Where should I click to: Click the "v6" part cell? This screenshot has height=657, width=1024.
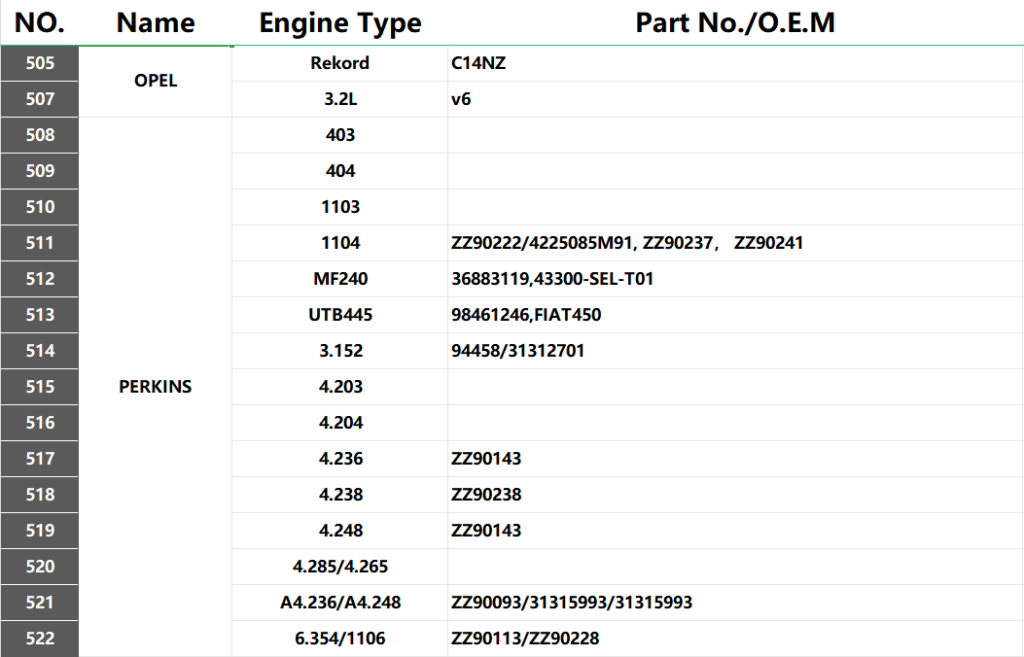pyautogui.click(x=735, y=99)
